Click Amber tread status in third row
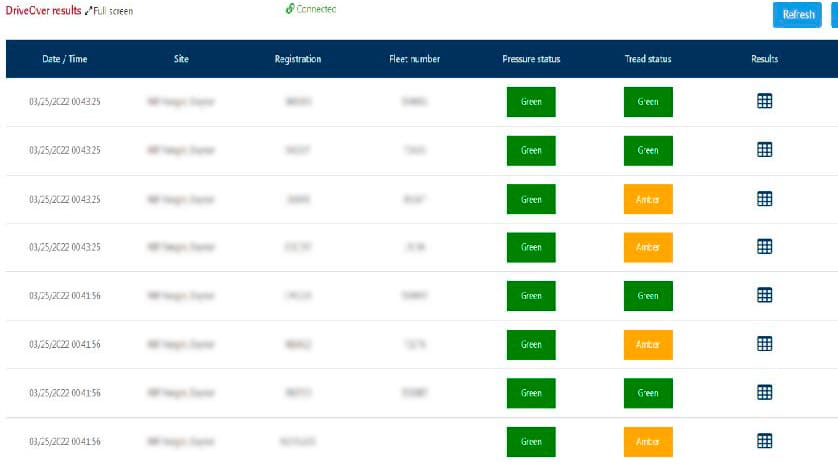838x464 pixels. pos(648,199)
